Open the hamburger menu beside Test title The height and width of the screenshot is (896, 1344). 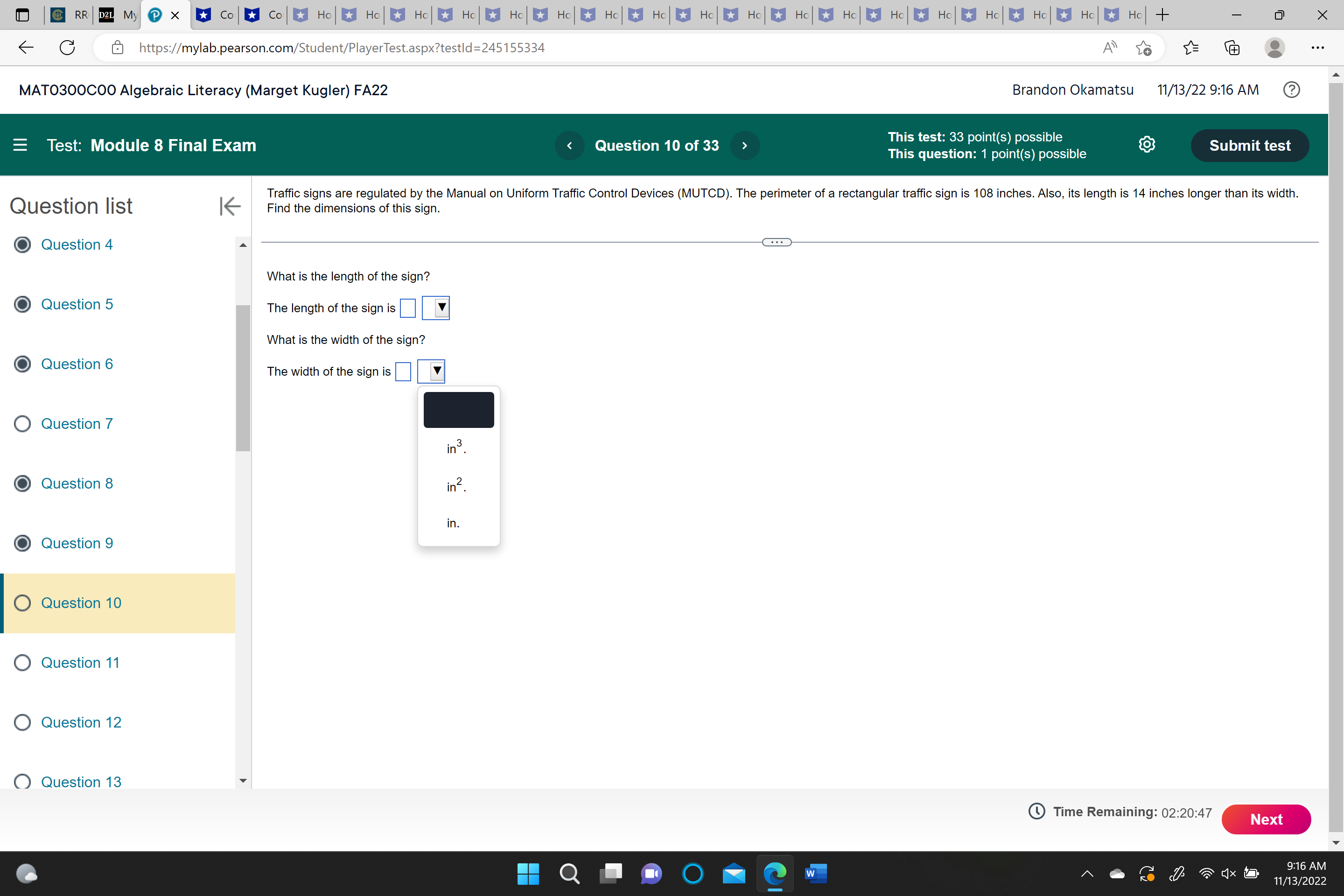coord(20,145)
